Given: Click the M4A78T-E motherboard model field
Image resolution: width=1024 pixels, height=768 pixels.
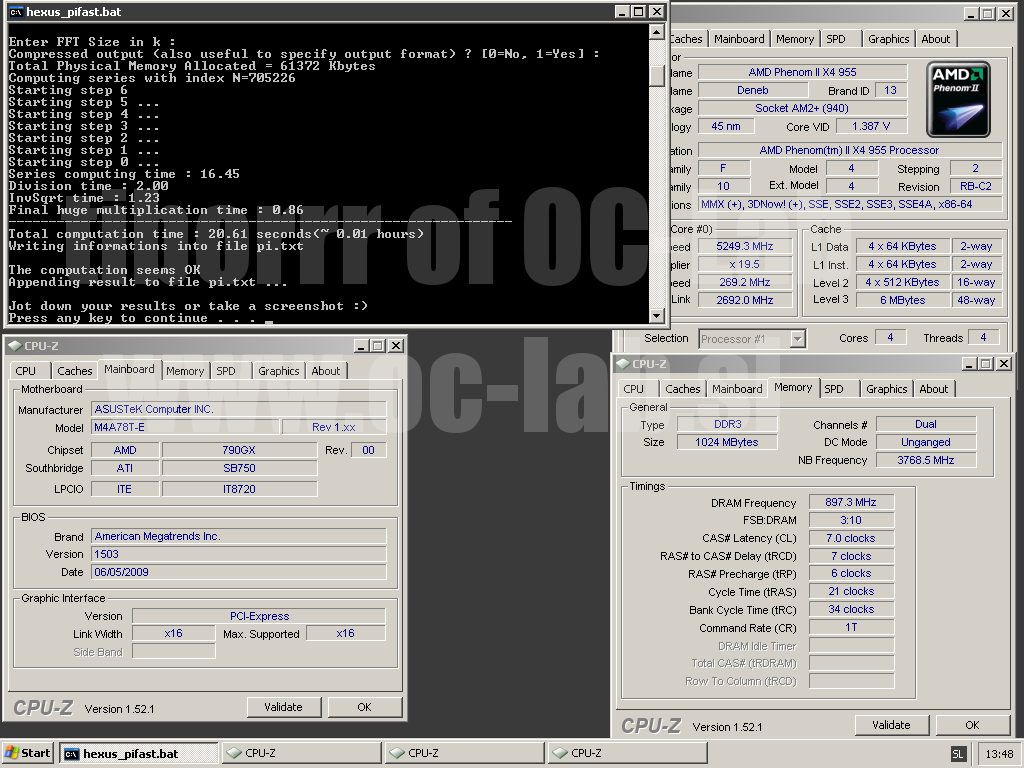Looking at the screenshot, I should pyautogui.click(x=185, y=427).
